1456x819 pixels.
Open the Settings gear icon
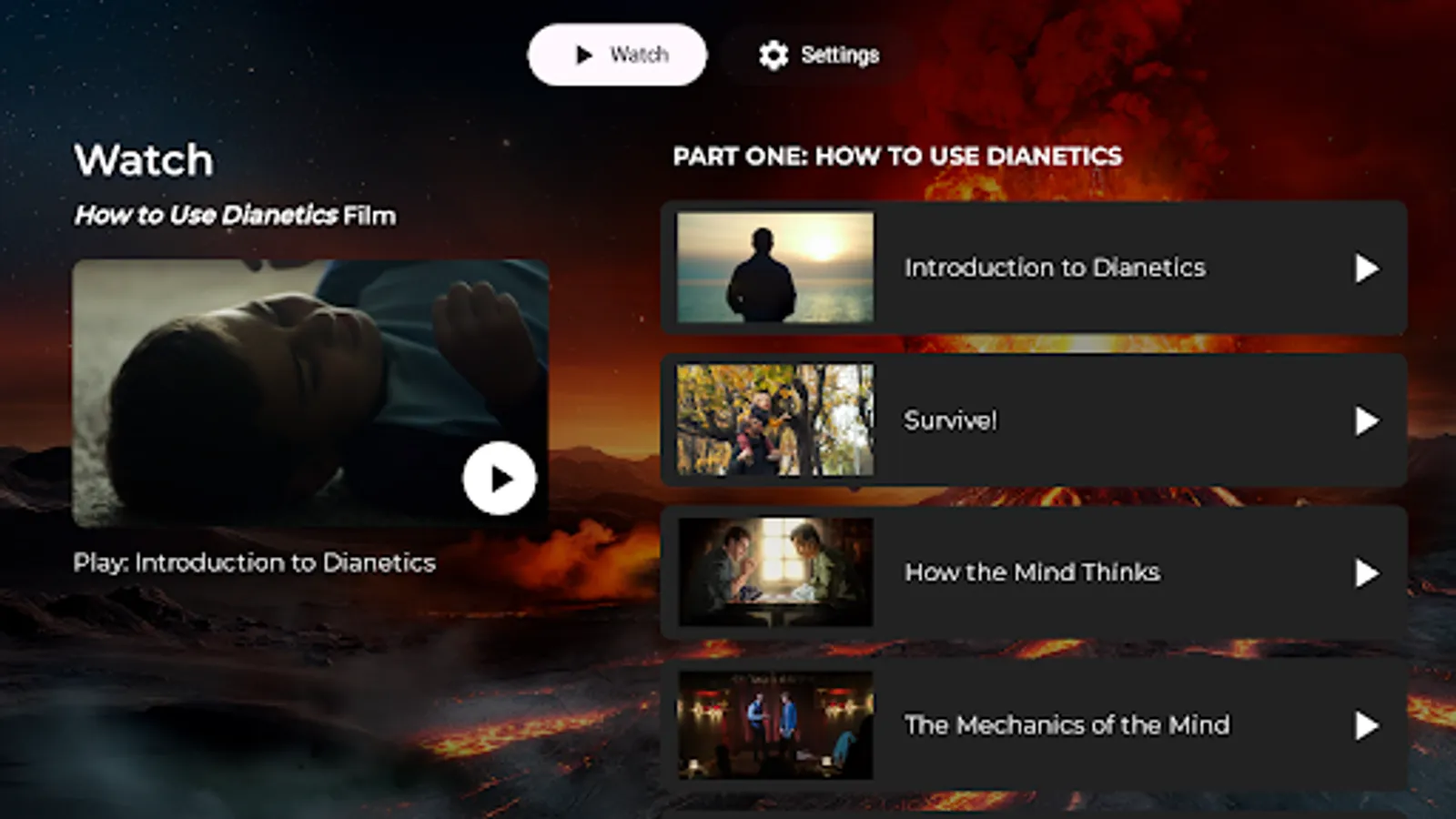tap(774, 55)
